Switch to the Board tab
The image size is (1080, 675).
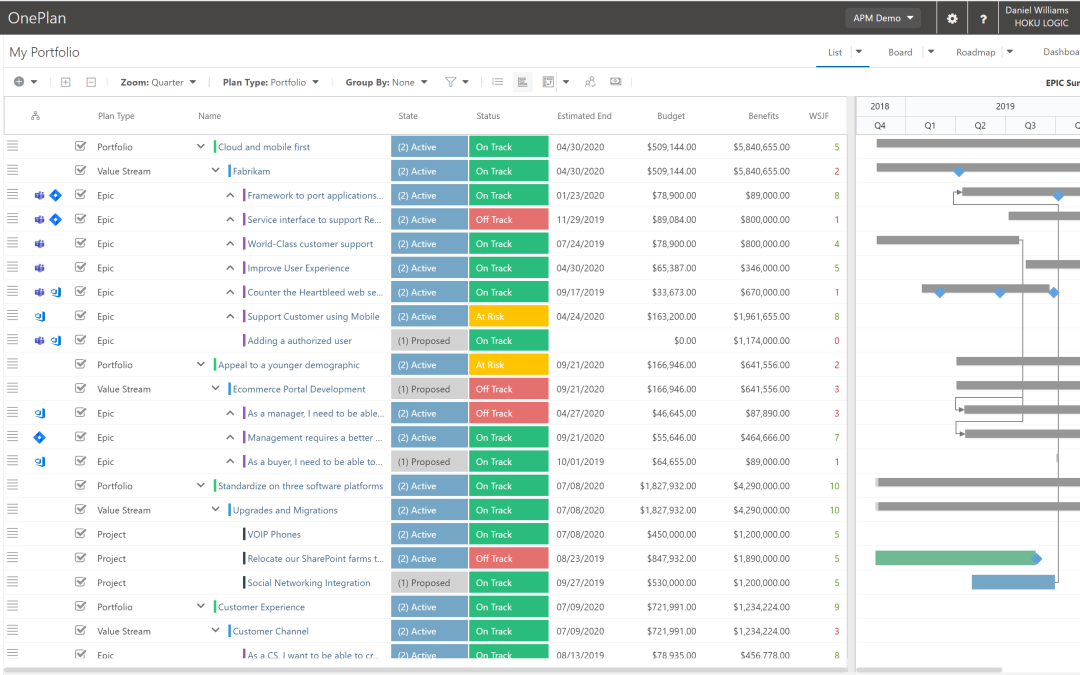(x=899, y=52)
